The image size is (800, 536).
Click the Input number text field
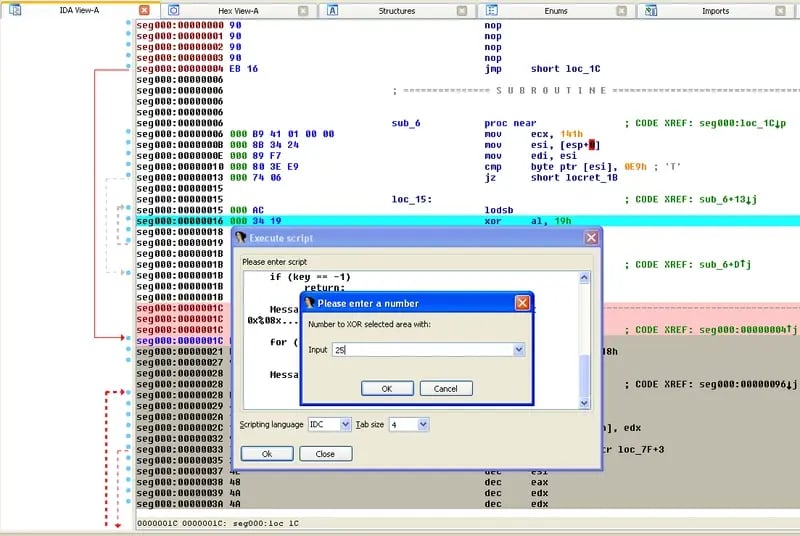click(420, 350)
